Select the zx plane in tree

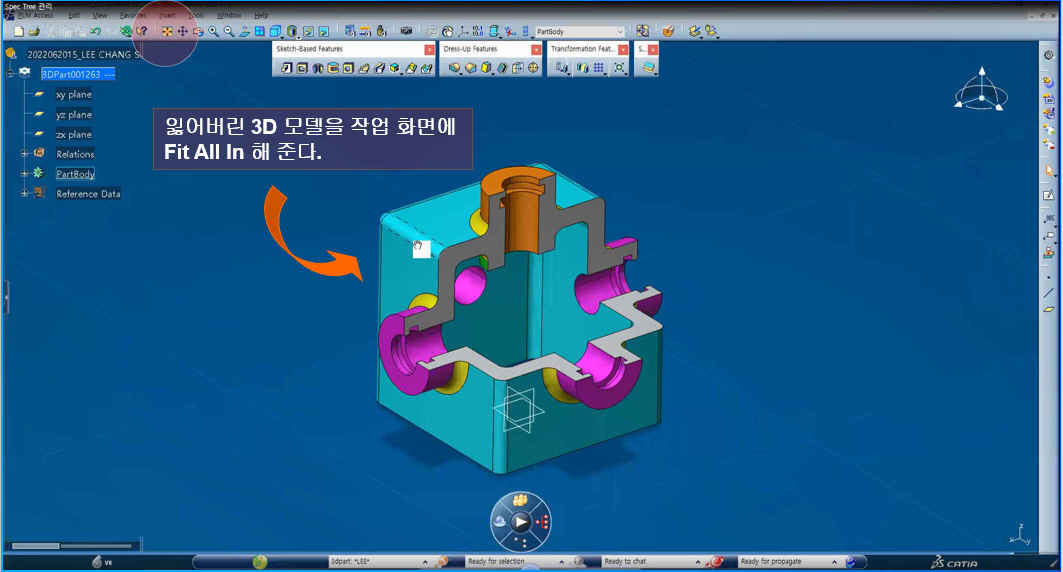point(73,134)
